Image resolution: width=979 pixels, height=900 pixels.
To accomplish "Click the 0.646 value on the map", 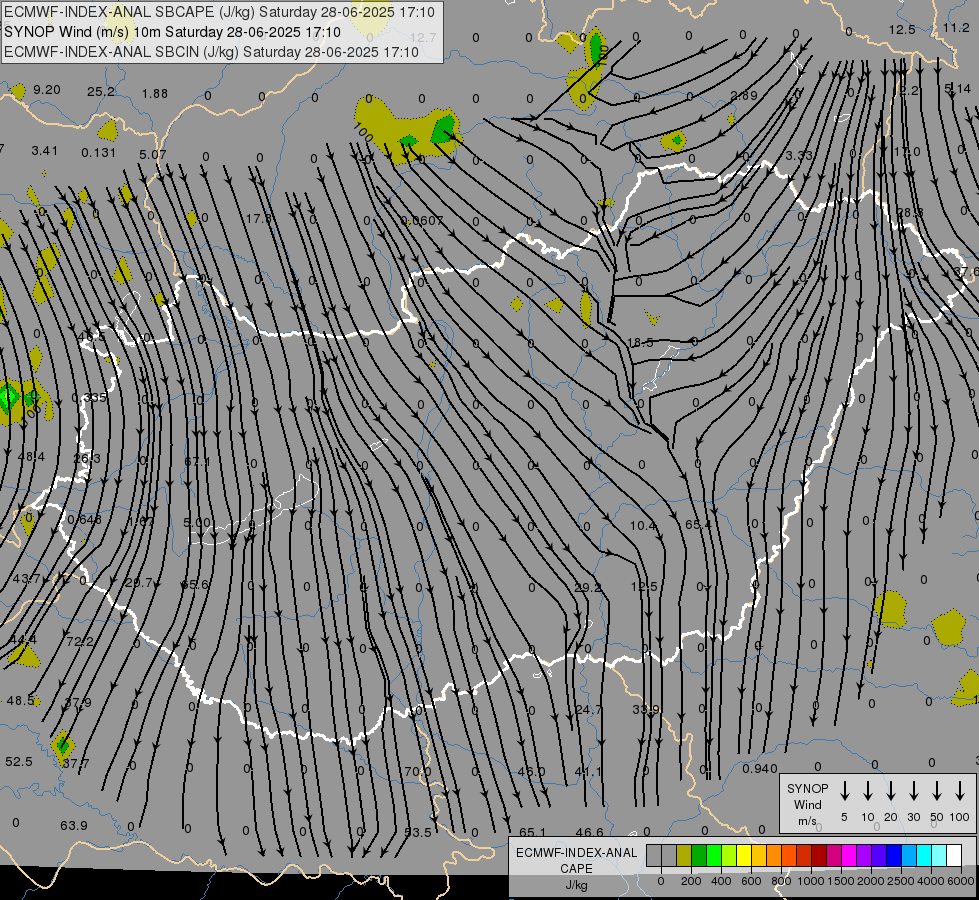I will pyautogui.click(x=84, y=520).
